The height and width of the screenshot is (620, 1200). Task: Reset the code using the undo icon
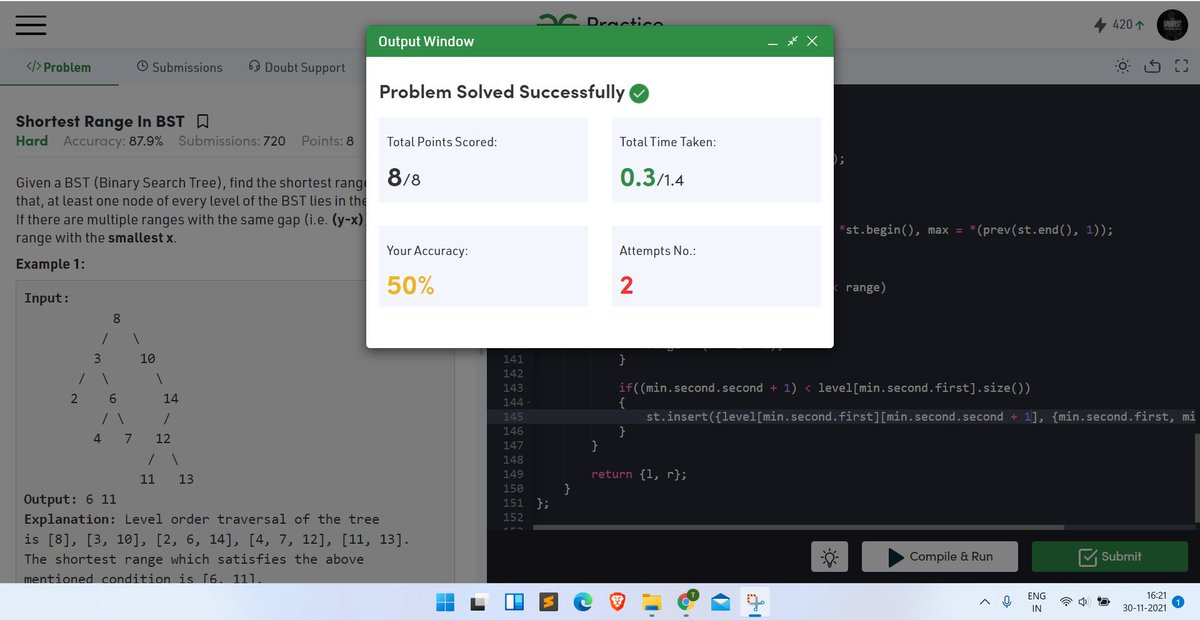[1152, 65]
